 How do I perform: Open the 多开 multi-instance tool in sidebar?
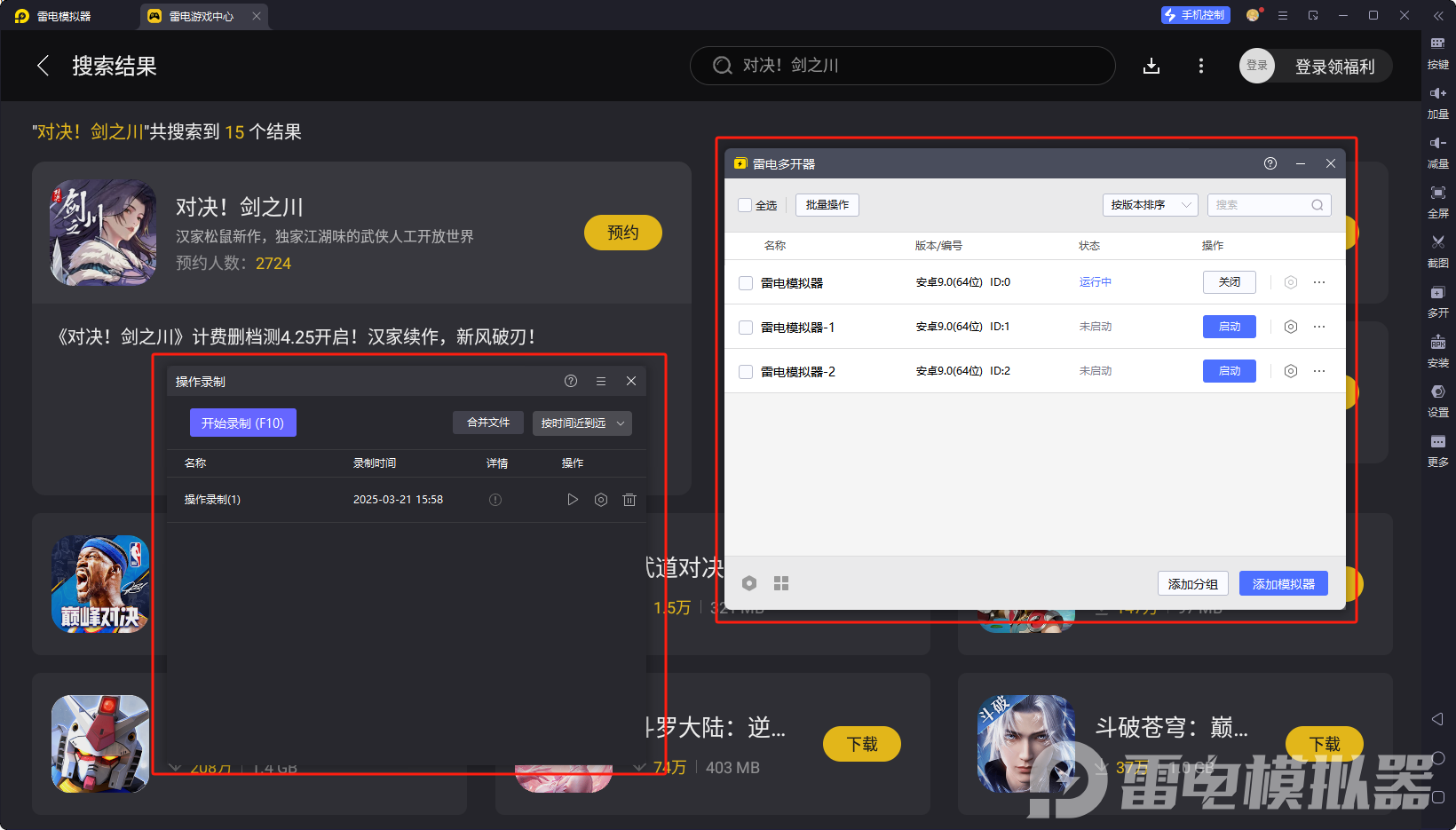(x=1437, y=300)
